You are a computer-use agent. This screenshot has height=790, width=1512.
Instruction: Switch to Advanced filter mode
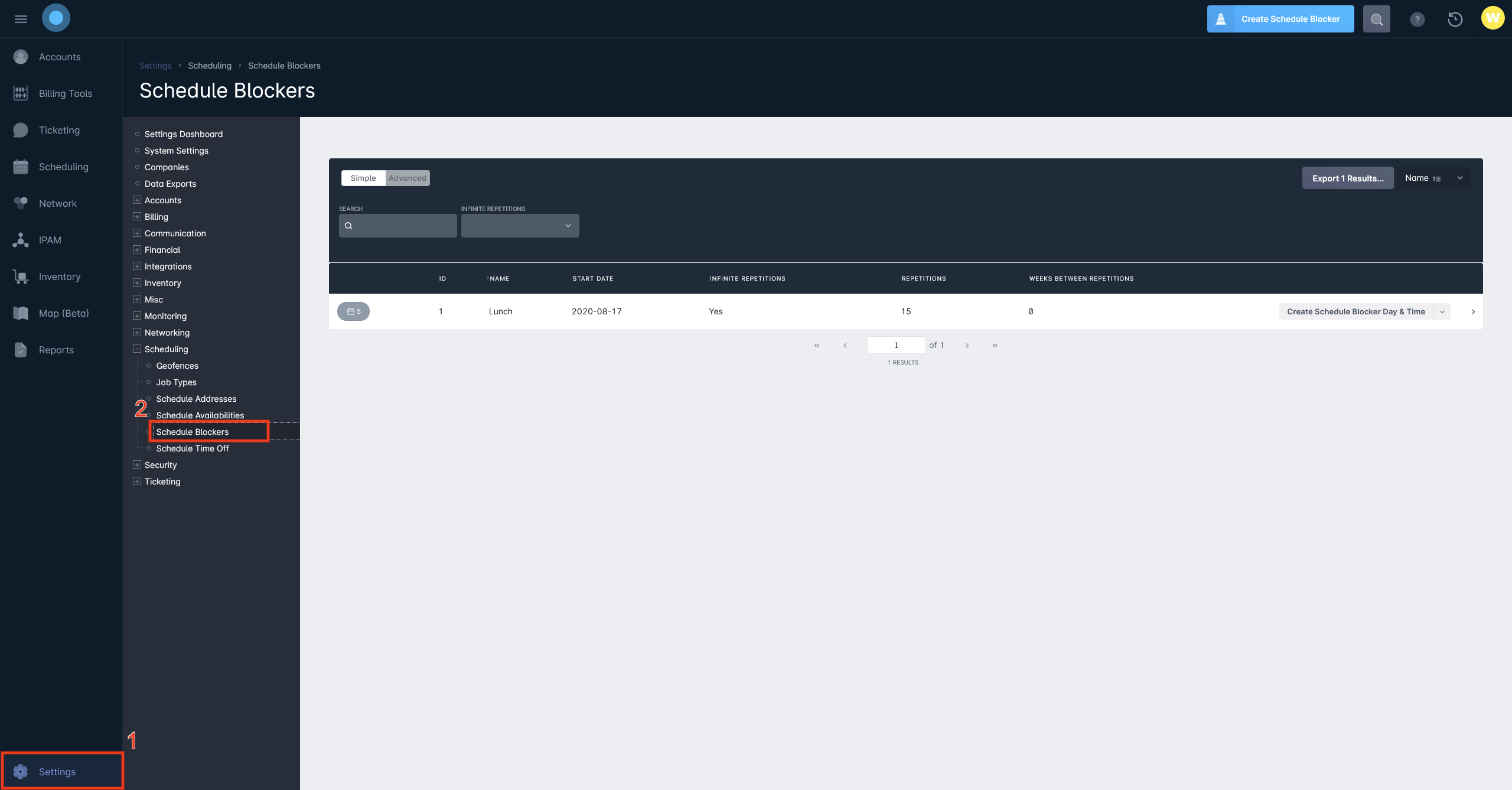click(x=408, y=178)
